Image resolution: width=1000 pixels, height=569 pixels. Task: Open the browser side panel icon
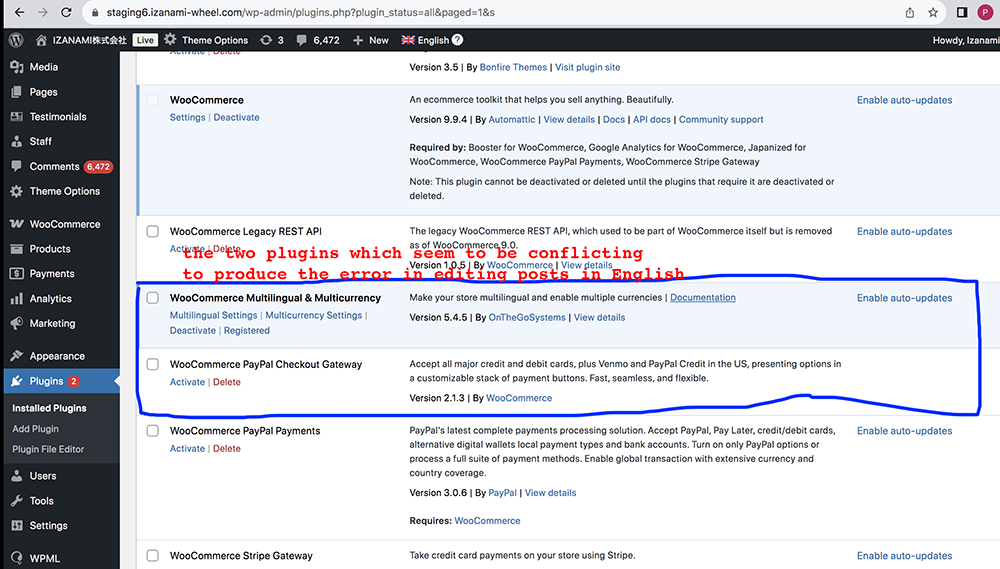tap(962, 12)
